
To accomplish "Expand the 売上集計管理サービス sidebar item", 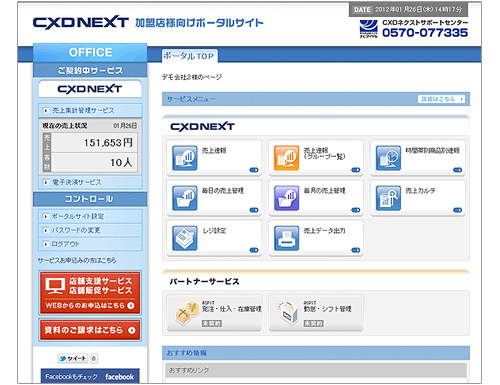I will tap(90, 110).
